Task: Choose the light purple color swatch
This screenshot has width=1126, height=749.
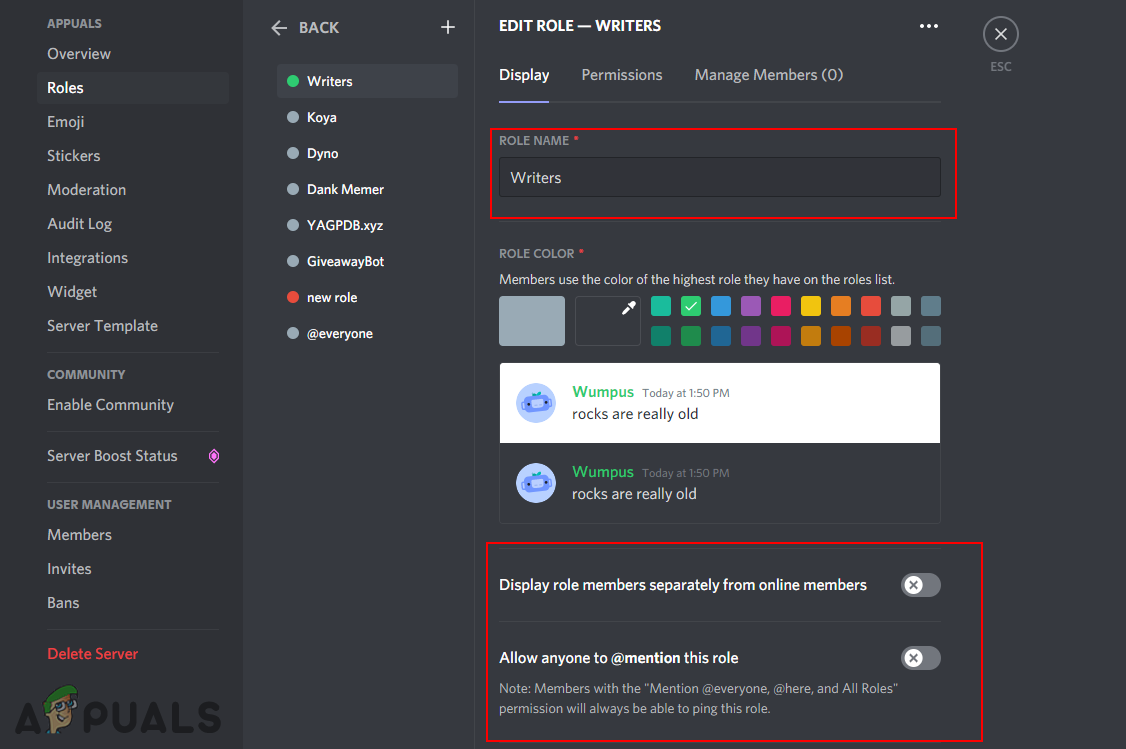Action: 750,306
